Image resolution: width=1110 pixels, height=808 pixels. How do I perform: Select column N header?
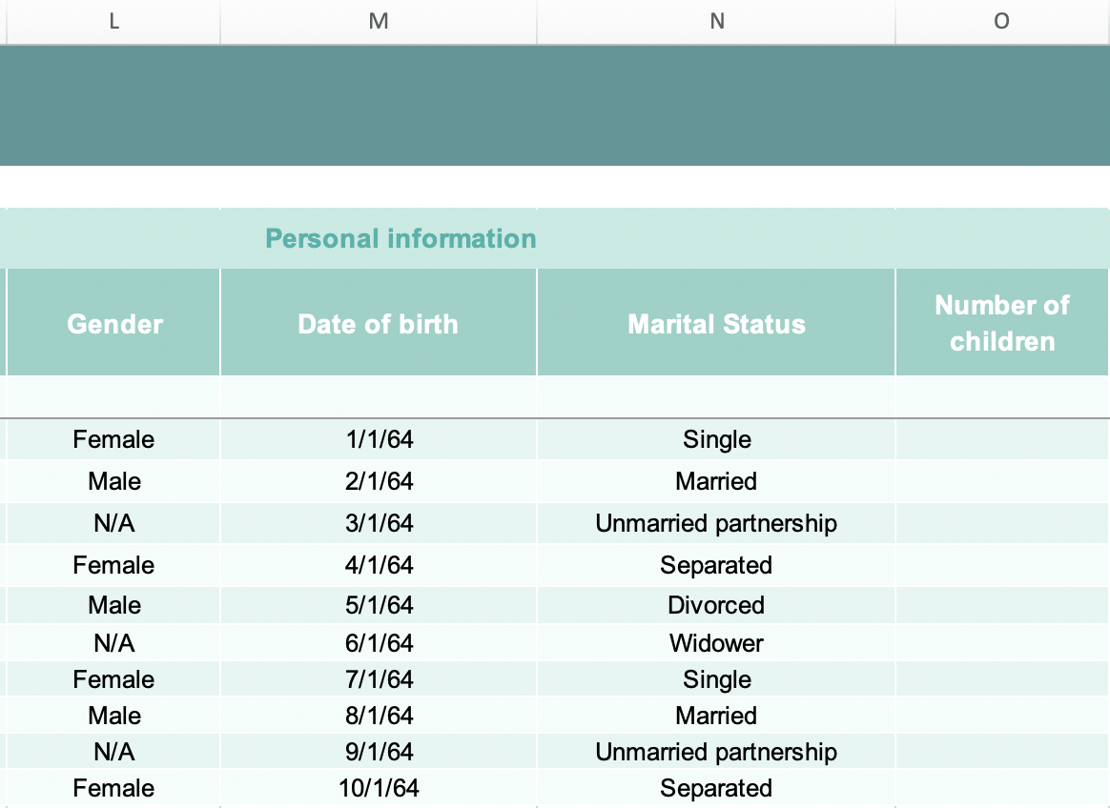(x=716, y=21)
